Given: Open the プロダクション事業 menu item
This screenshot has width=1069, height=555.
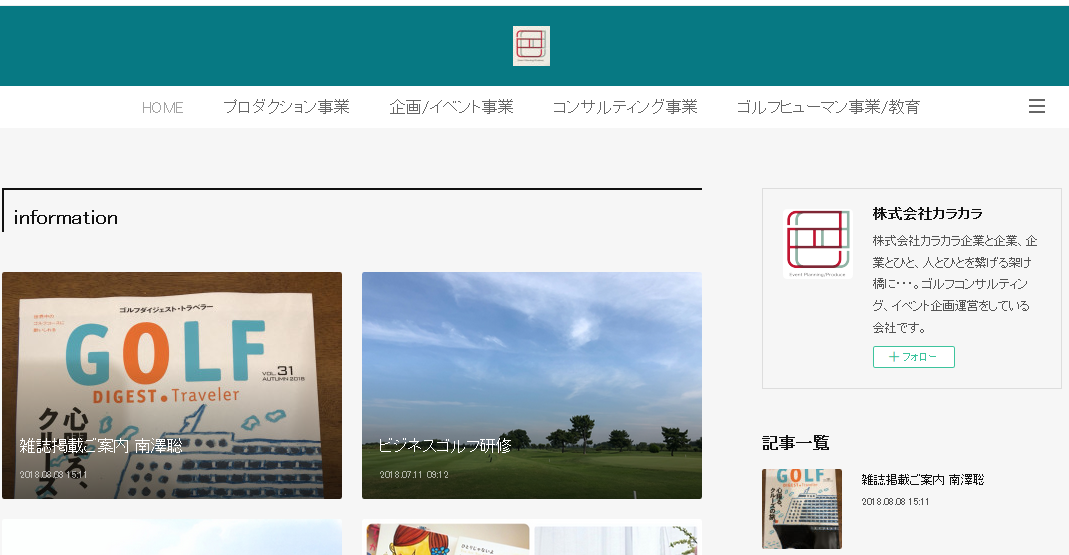Looking at the screenshot, I should (x=286, y=107).
